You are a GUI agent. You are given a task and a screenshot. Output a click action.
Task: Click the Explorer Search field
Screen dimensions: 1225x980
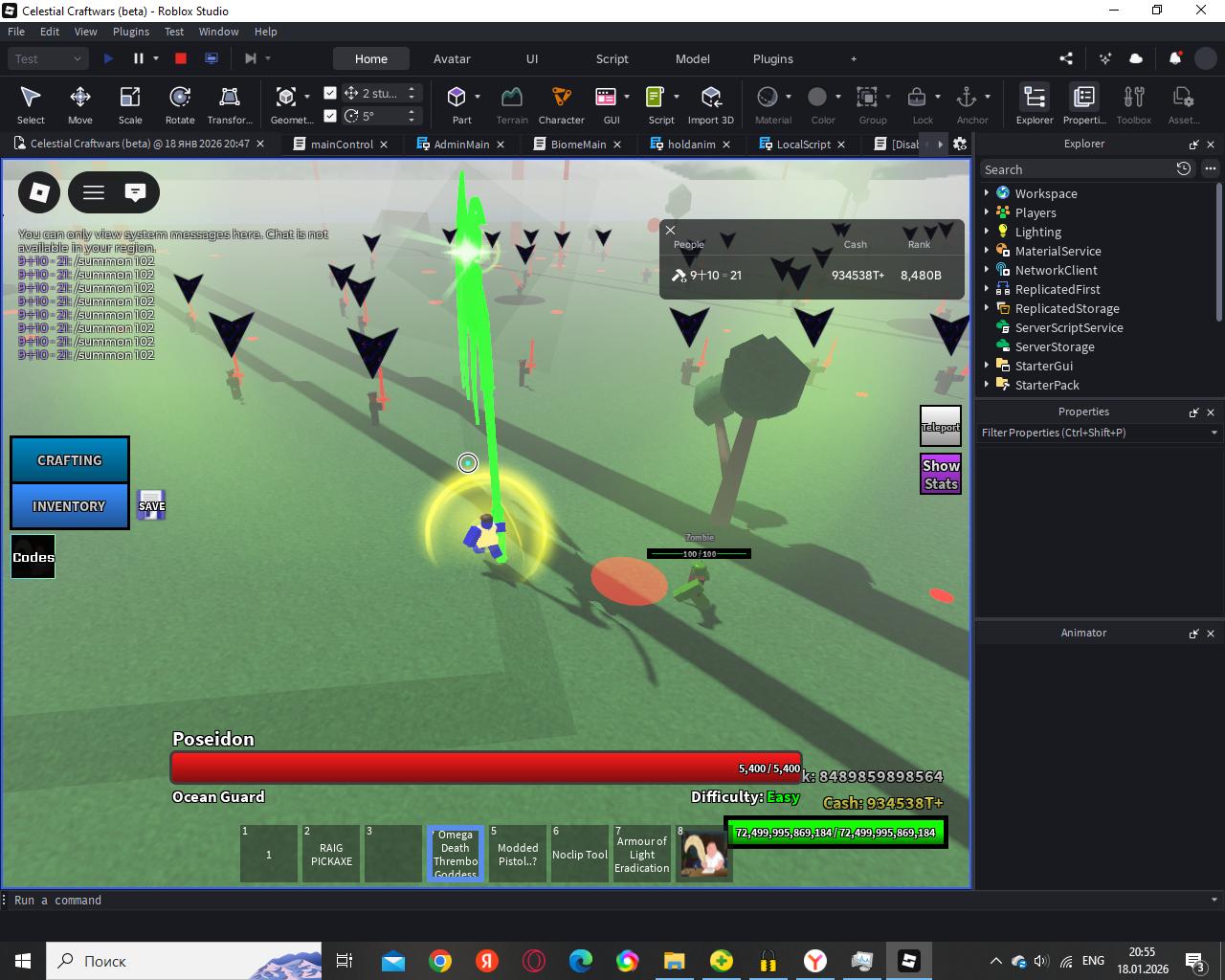click(x=1077, y=169)
